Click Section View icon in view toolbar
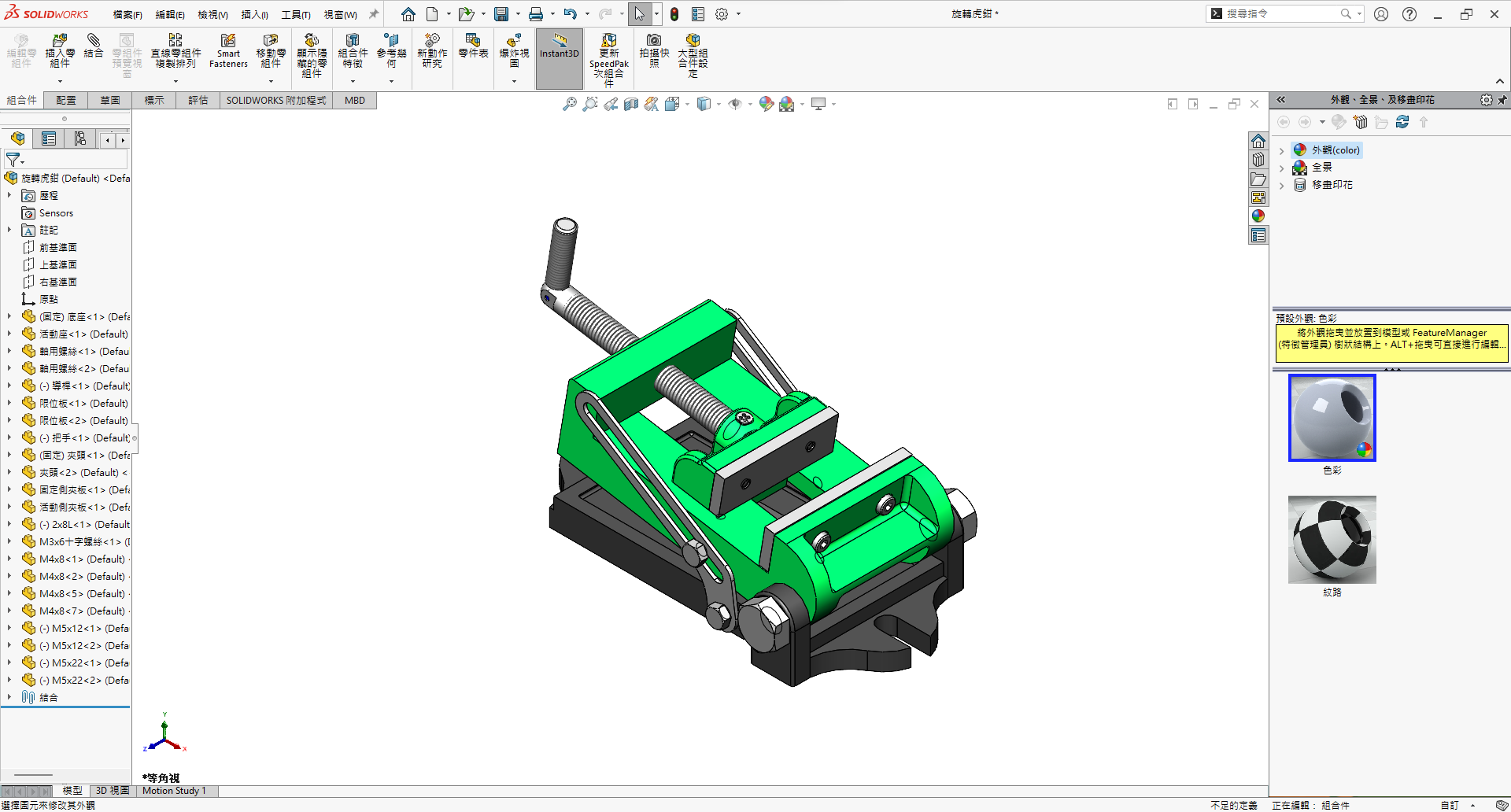Image resolution: width=1511 pixels, height=812 pixels. click(631, 104)
